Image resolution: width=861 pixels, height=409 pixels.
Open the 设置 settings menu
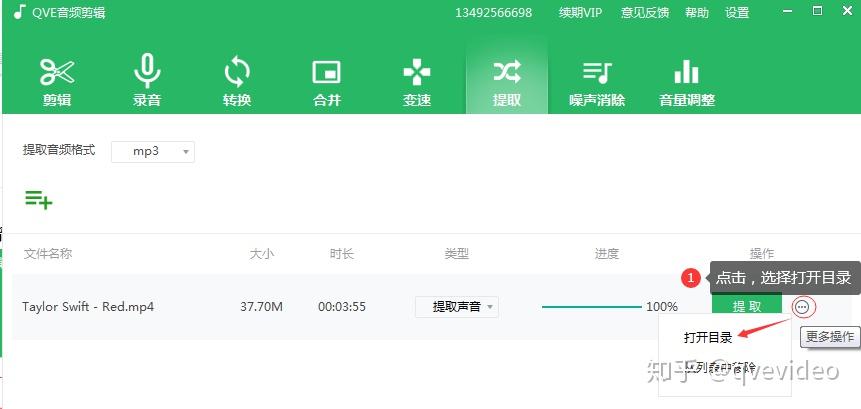click(737, 13)
